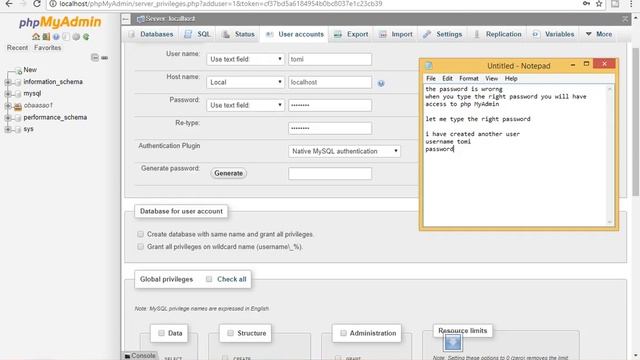The height and width of the screenshot is (360, 640).
Task: Tick the Administration privileges checkbox
Action: click(343, 333)
